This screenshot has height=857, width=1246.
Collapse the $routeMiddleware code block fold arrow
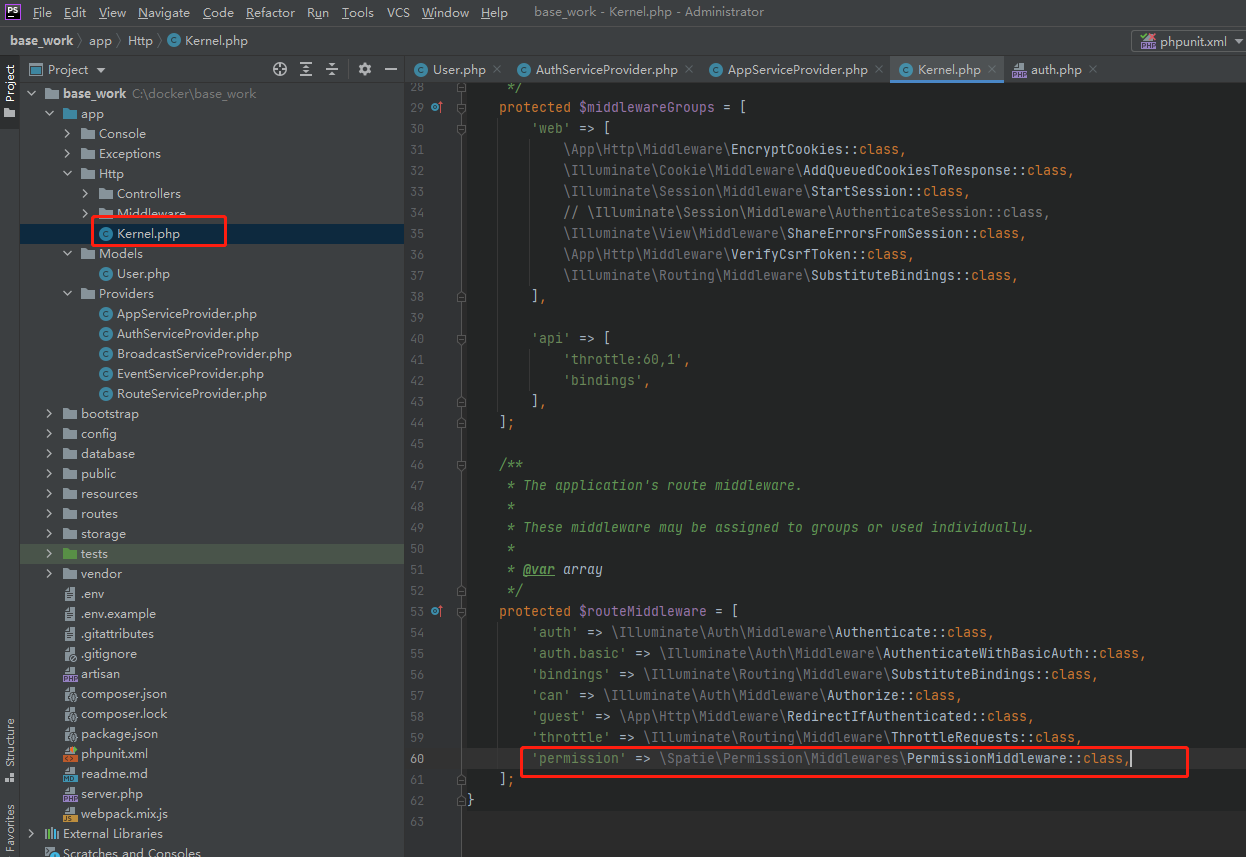459,611
